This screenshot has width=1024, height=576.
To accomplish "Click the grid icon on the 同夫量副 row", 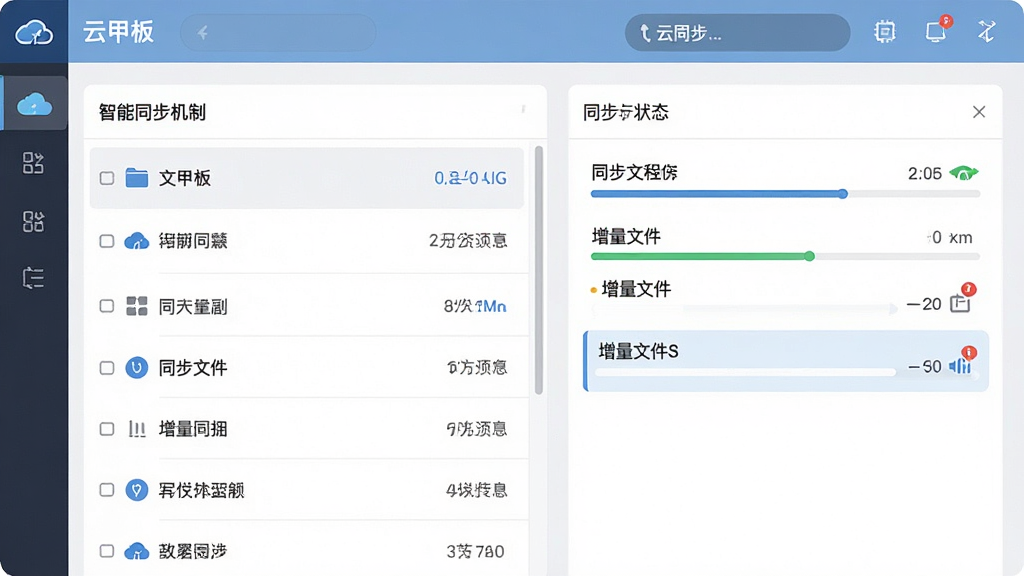I will tap(136, 306).
